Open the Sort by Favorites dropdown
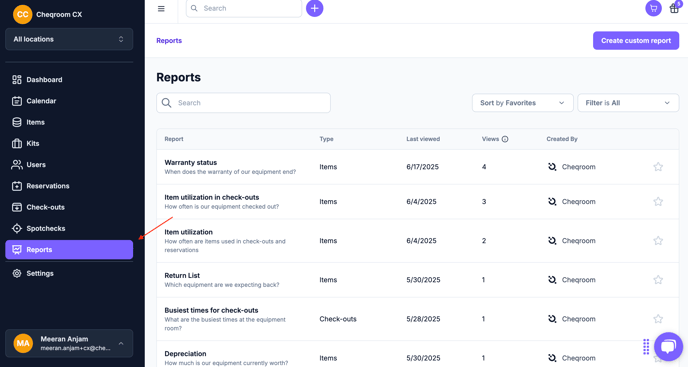Viewport: 688px width, 367px height. [522, 103]
